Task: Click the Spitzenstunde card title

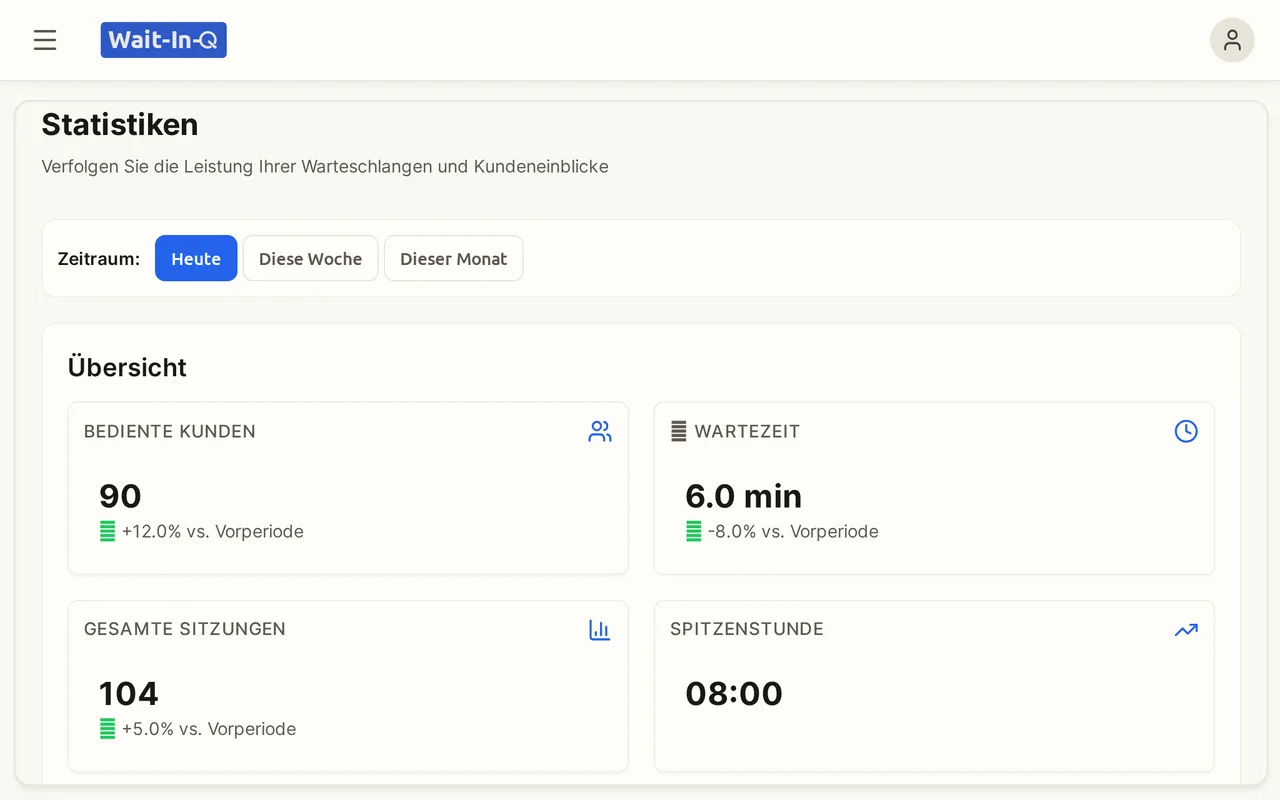Action: [747, 629]
